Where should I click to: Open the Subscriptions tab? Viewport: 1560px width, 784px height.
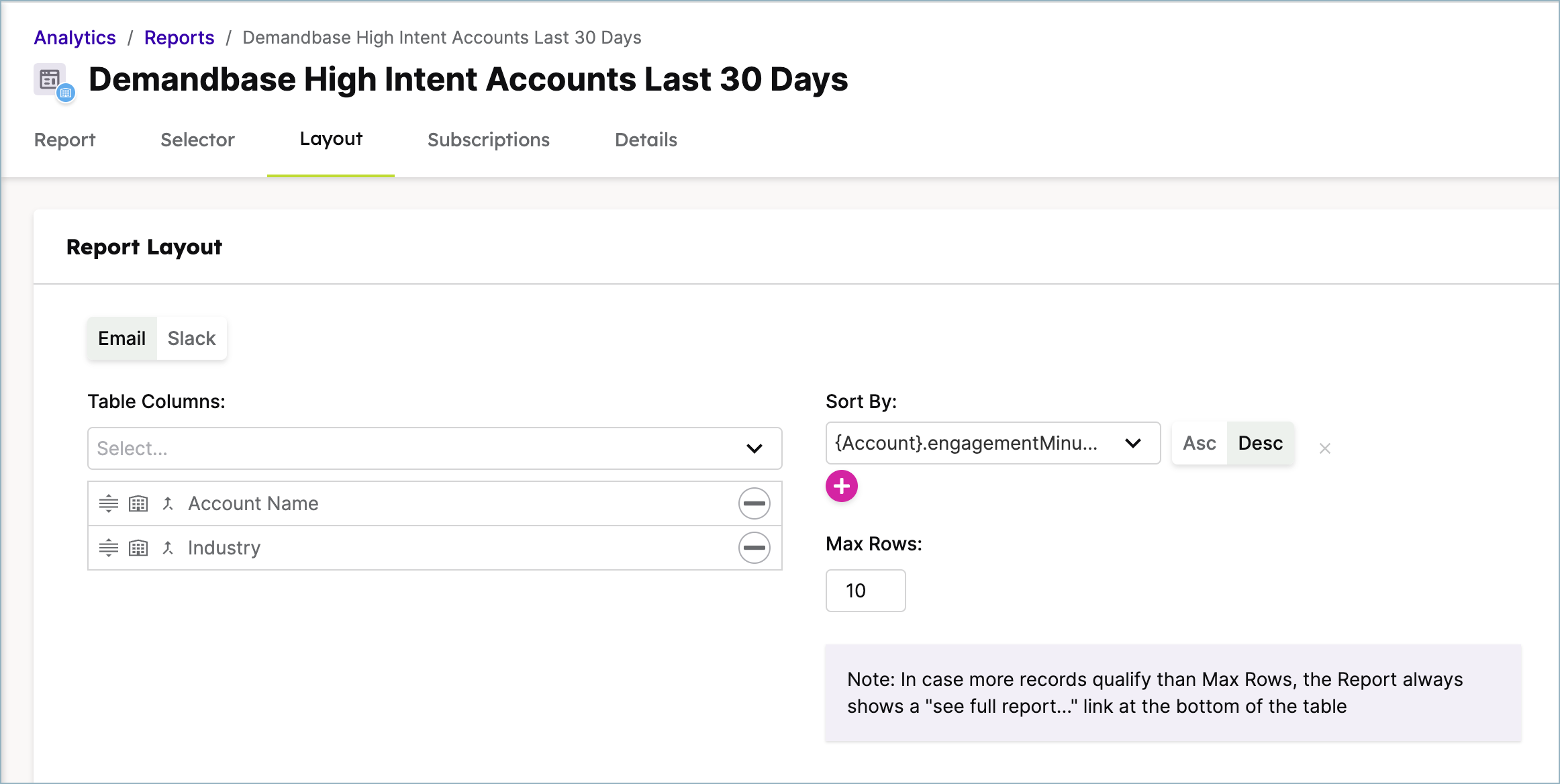(489, 140)
